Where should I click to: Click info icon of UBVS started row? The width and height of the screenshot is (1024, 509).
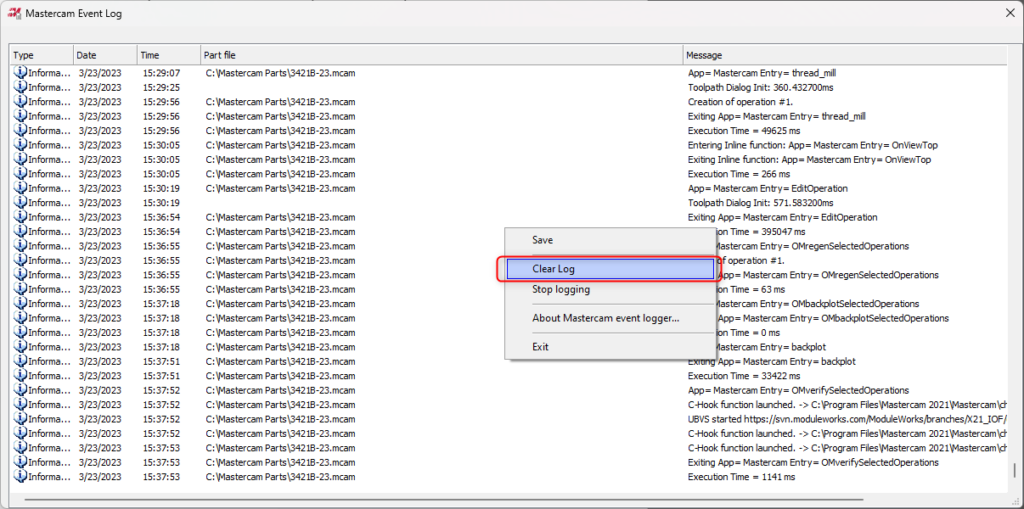[20, 418]
